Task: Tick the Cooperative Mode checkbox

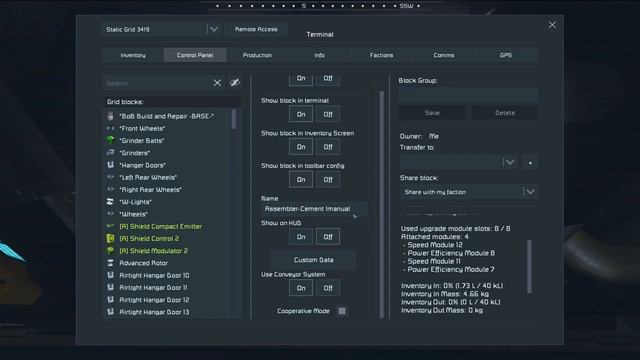Action: [342, 311]
